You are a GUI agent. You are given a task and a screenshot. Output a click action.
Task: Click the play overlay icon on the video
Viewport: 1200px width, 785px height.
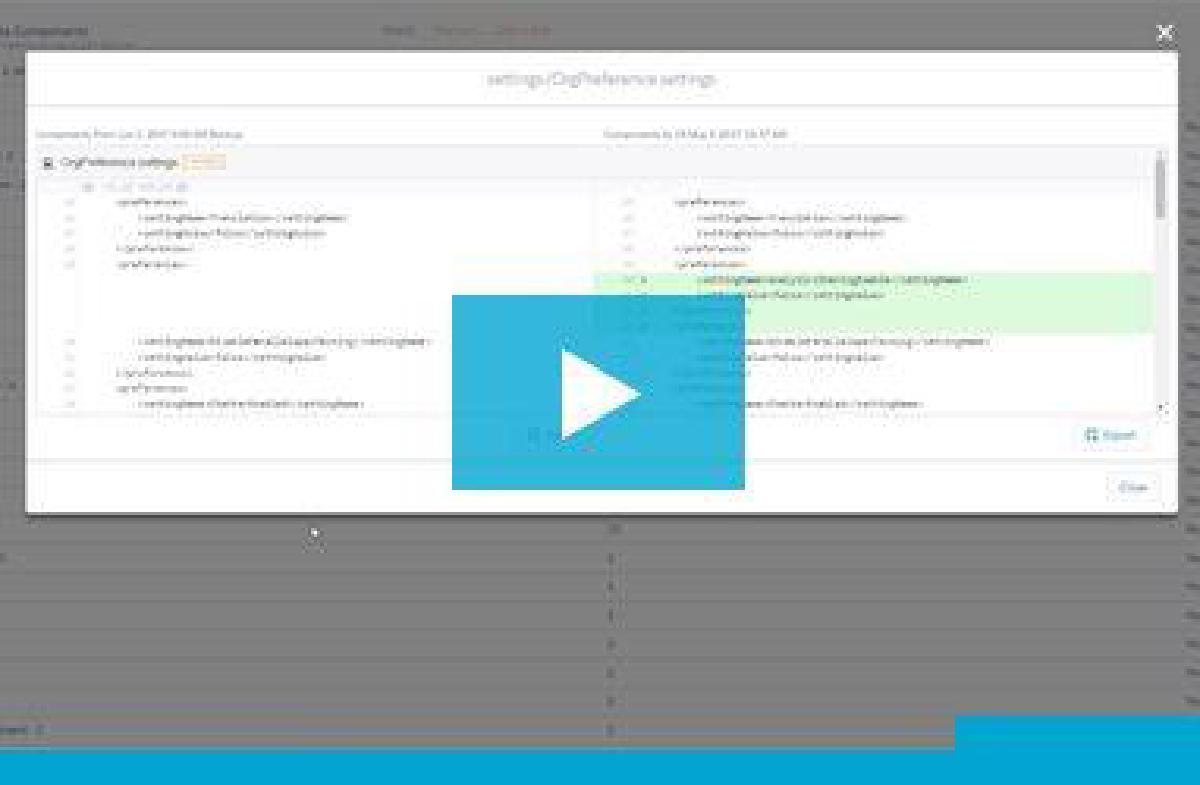tap(600, 392)
